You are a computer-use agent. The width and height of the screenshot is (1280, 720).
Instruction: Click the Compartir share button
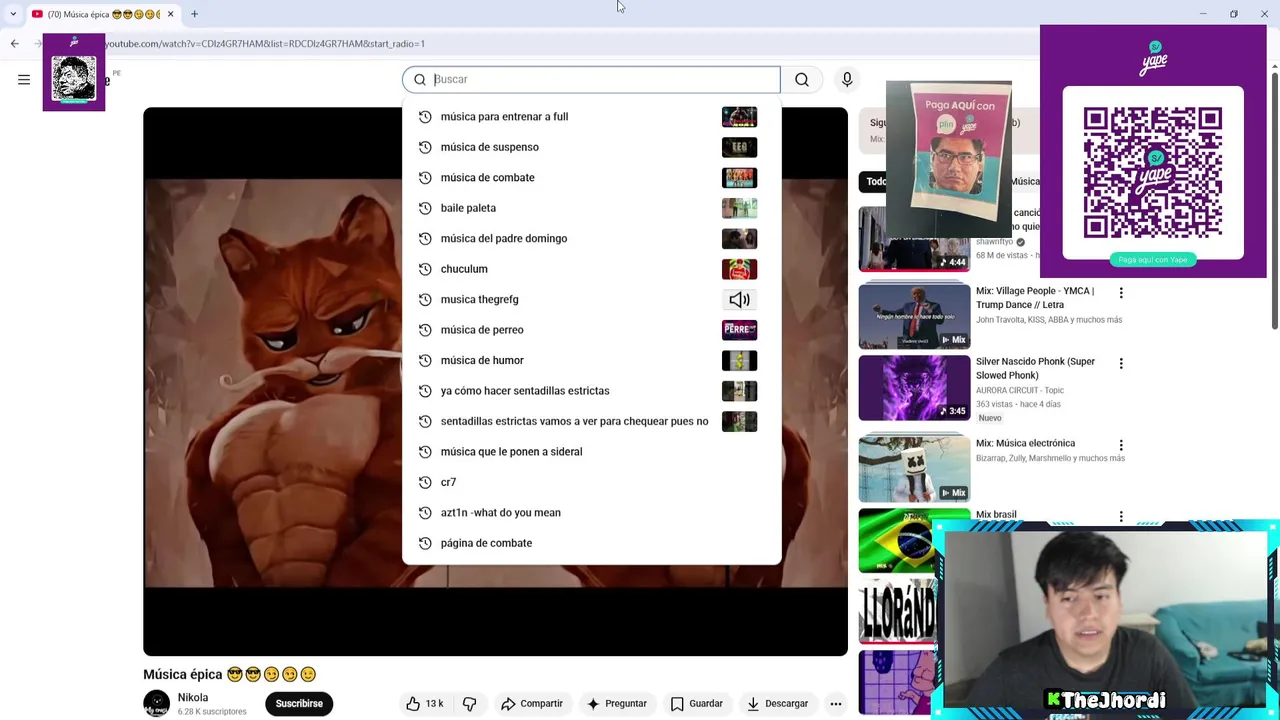532,704
